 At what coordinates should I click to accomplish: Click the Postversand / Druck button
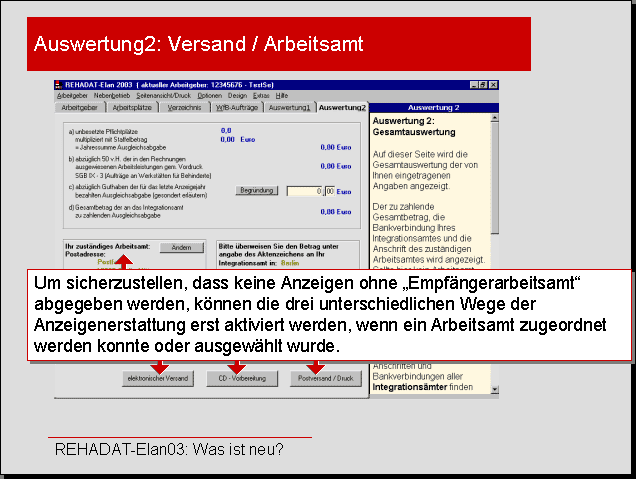coord(323,379)
